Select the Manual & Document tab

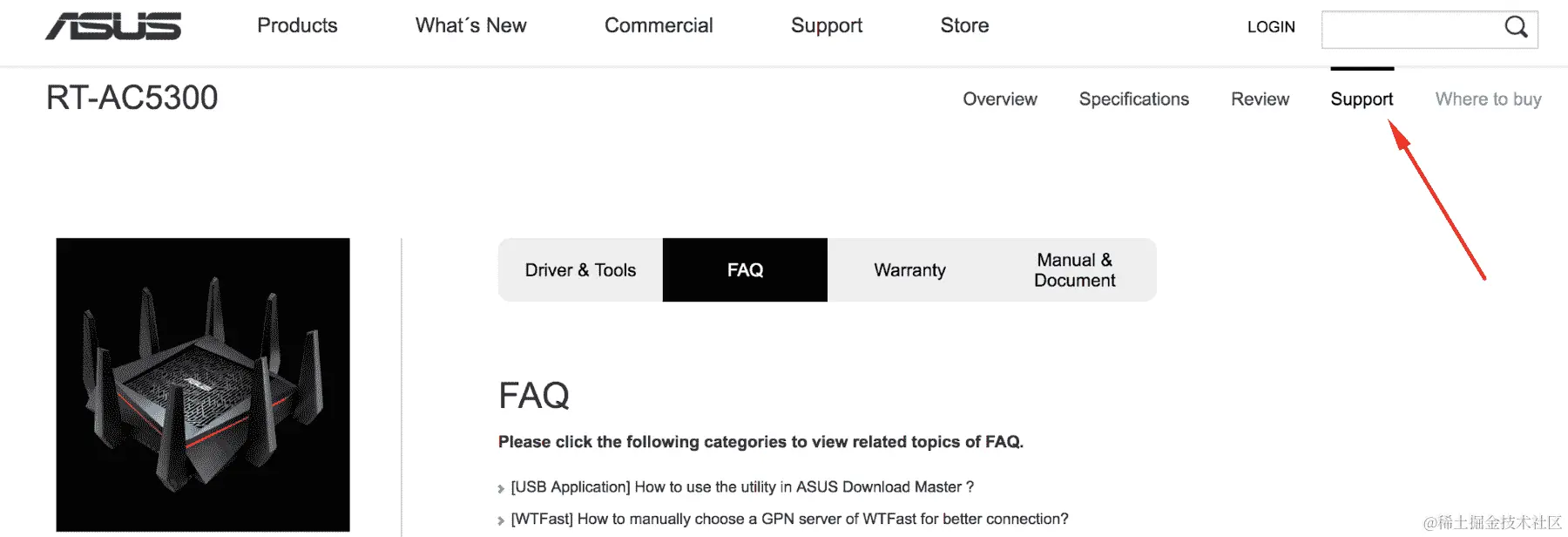(x=1074, y=270)
